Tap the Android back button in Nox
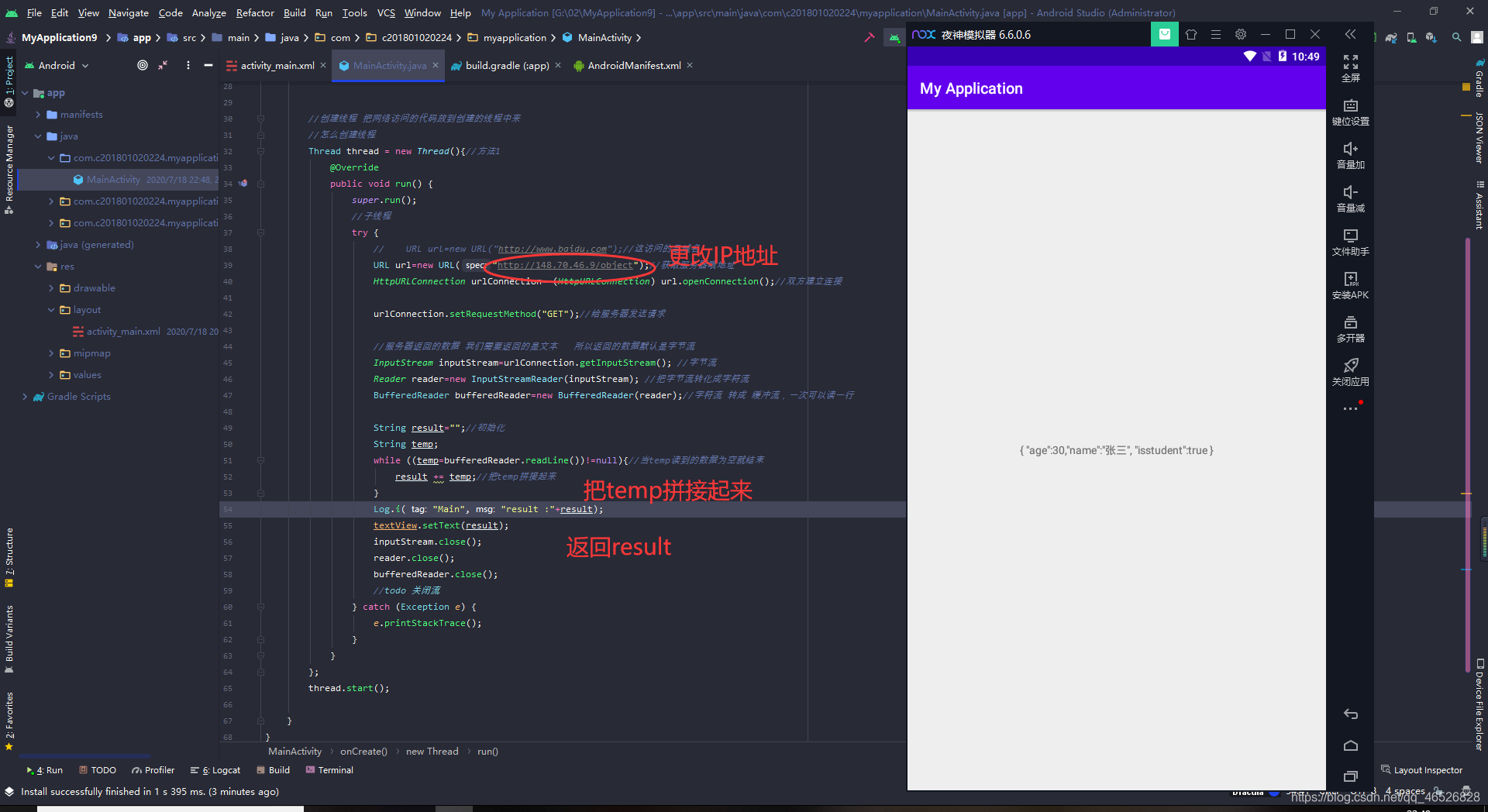Screen dimensions: 1488x812 point(1351,714)
